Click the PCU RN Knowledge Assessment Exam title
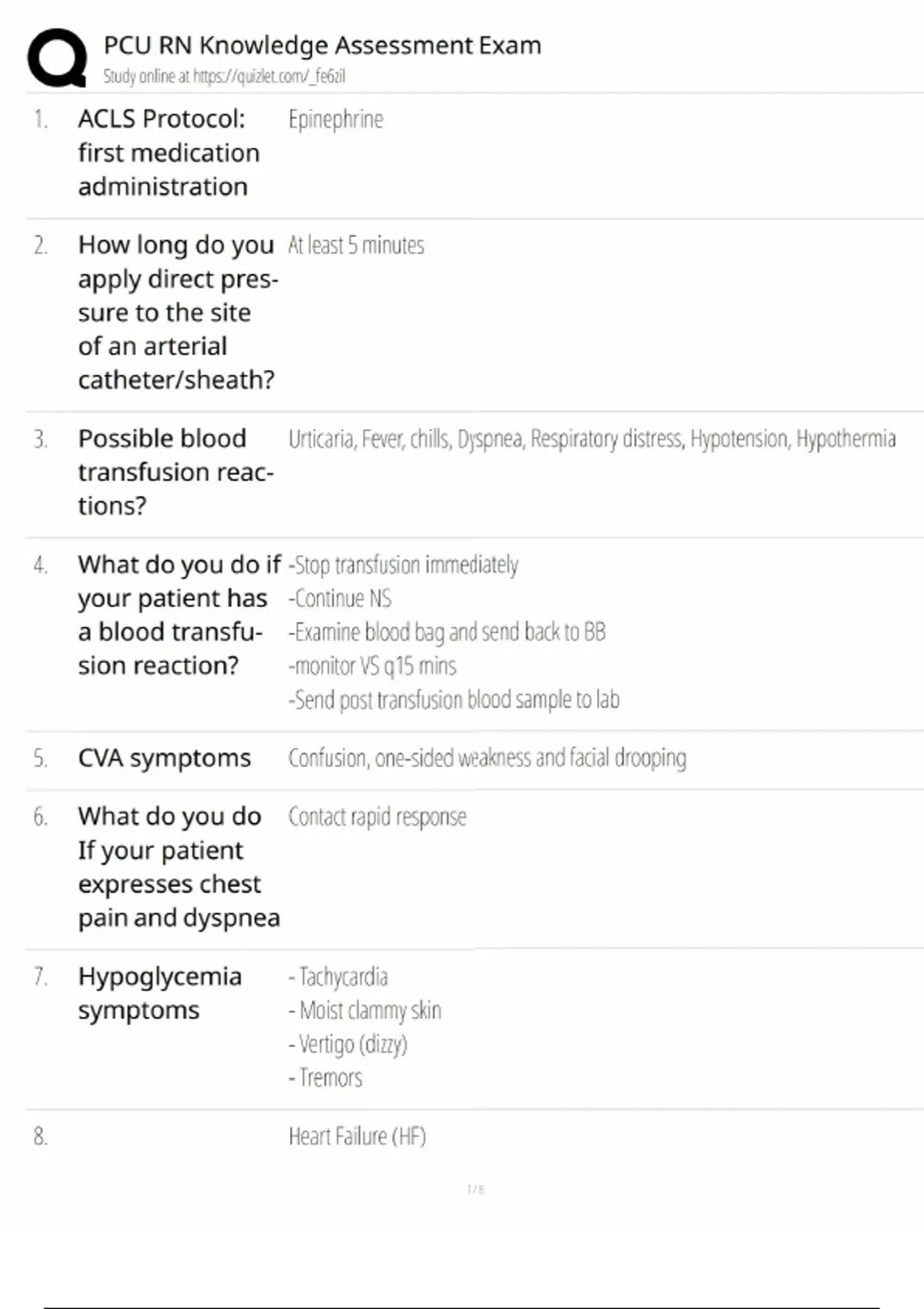Viewport: 924px width, 1309px height. pos(322,45)
